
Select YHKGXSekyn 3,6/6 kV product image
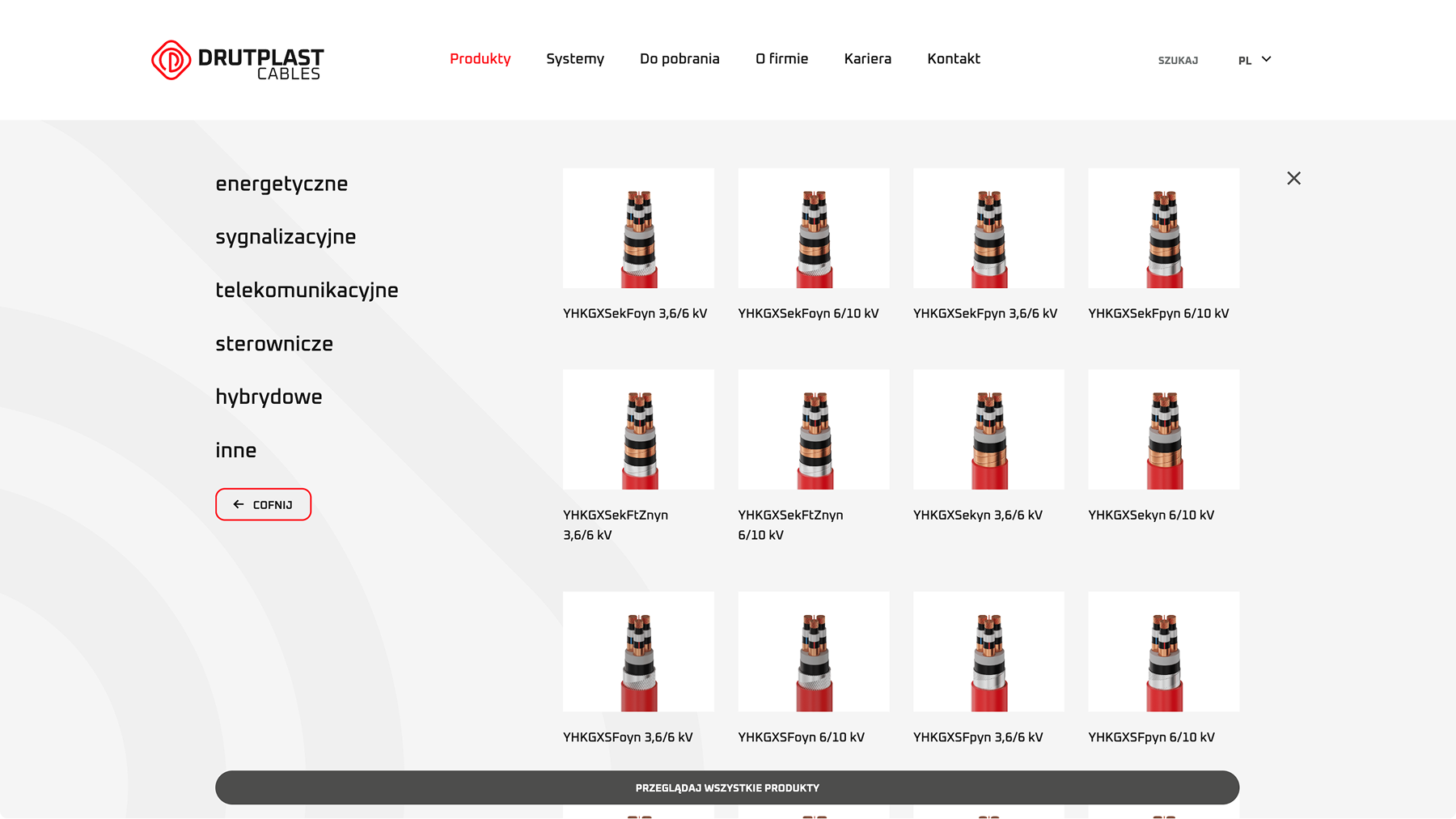(x=988, y=430)
